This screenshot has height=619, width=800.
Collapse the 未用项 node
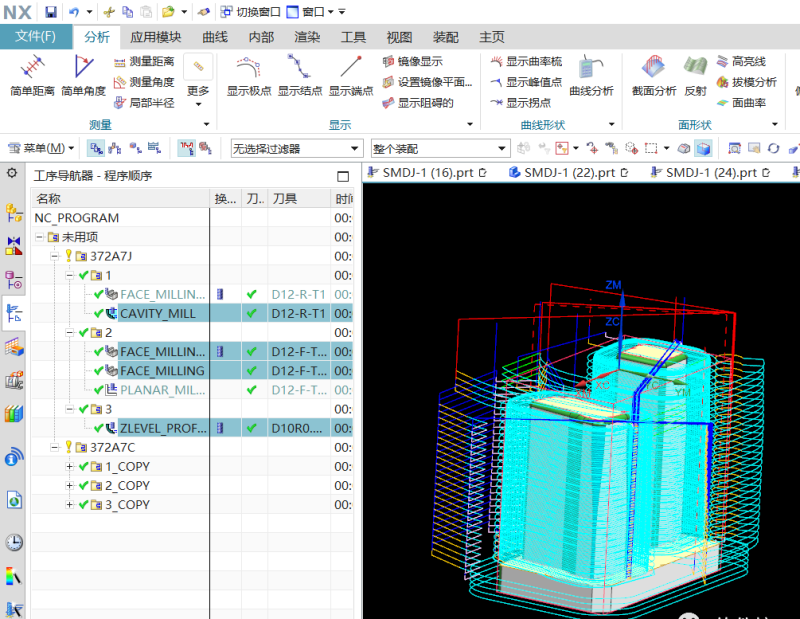pyautogui.click(x=40, y=237)
